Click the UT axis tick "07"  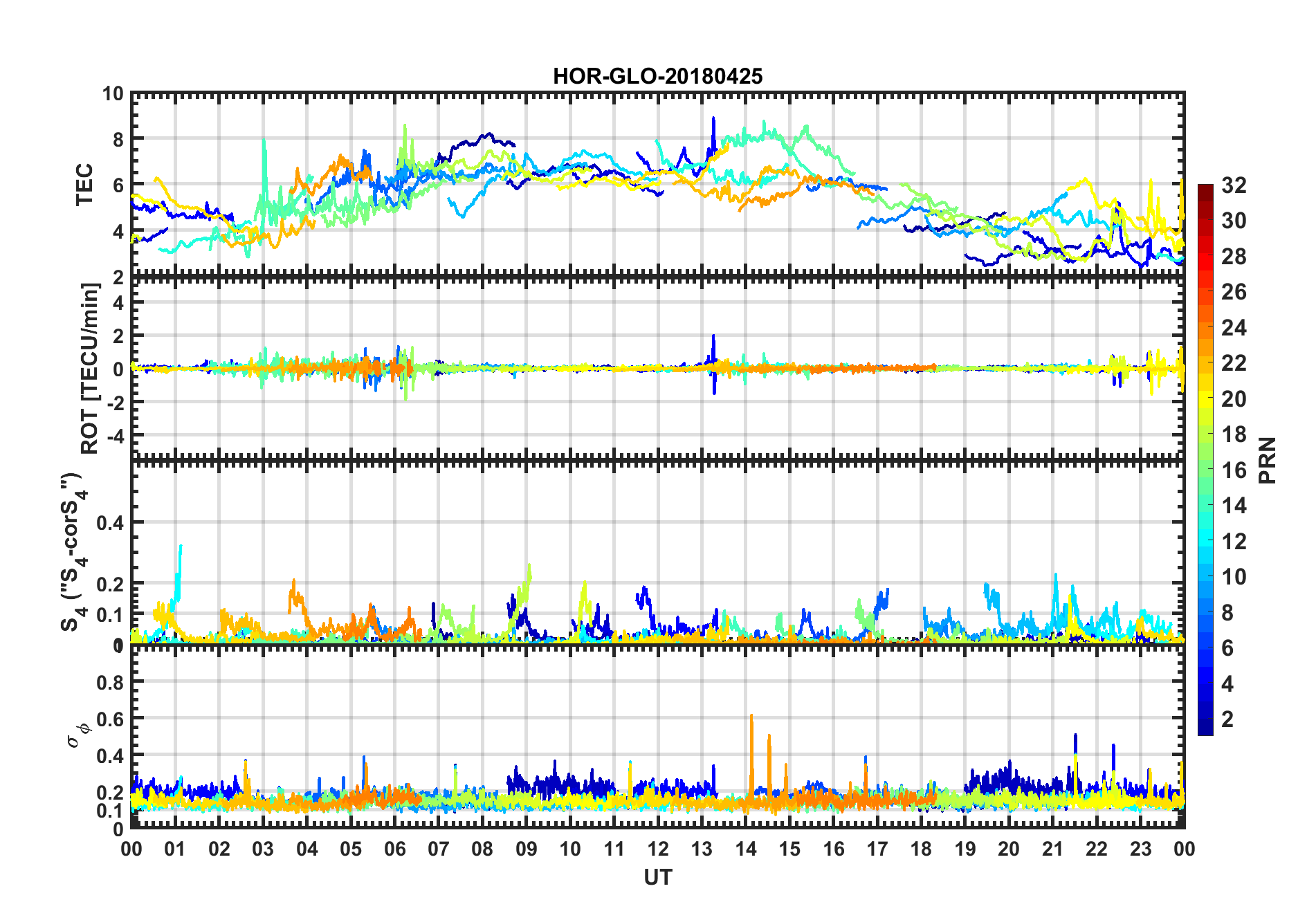click(439, 849)
